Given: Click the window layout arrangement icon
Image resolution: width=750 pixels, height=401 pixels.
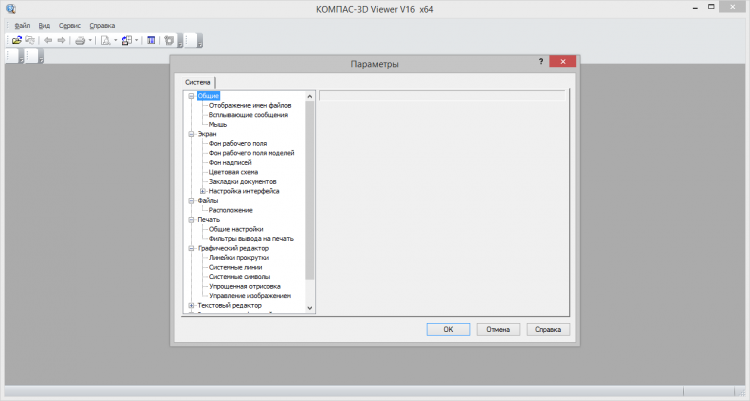Looking at the screenshot, I should [126, 41].
